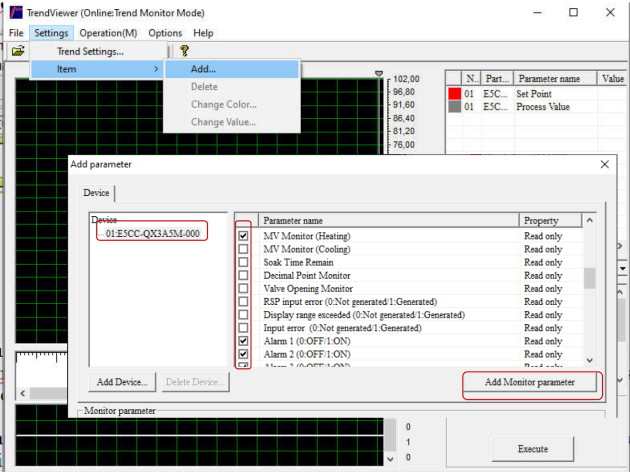Click Value column header in main list
Screen dimensions: 630x472
(613, 79)
